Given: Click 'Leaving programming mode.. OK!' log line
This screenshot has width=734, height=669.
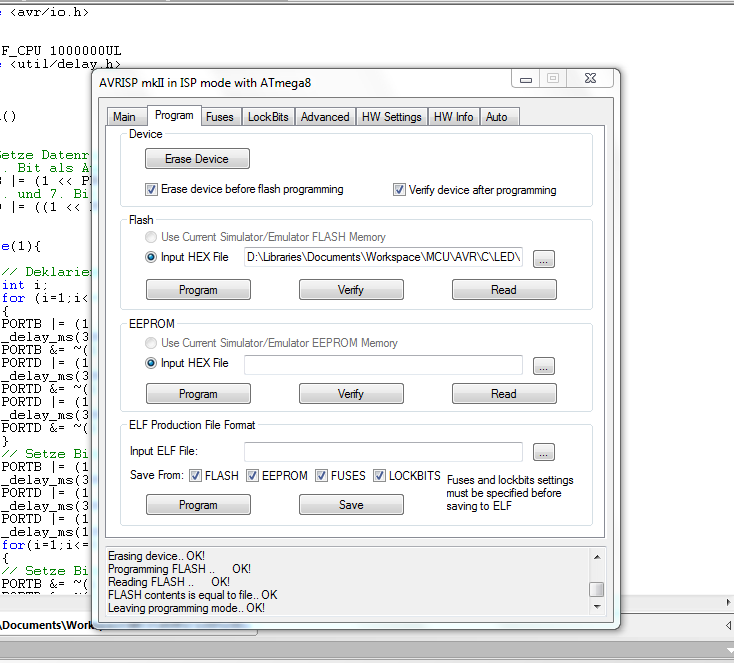Looking at the screenshot, I should point(186,608).
